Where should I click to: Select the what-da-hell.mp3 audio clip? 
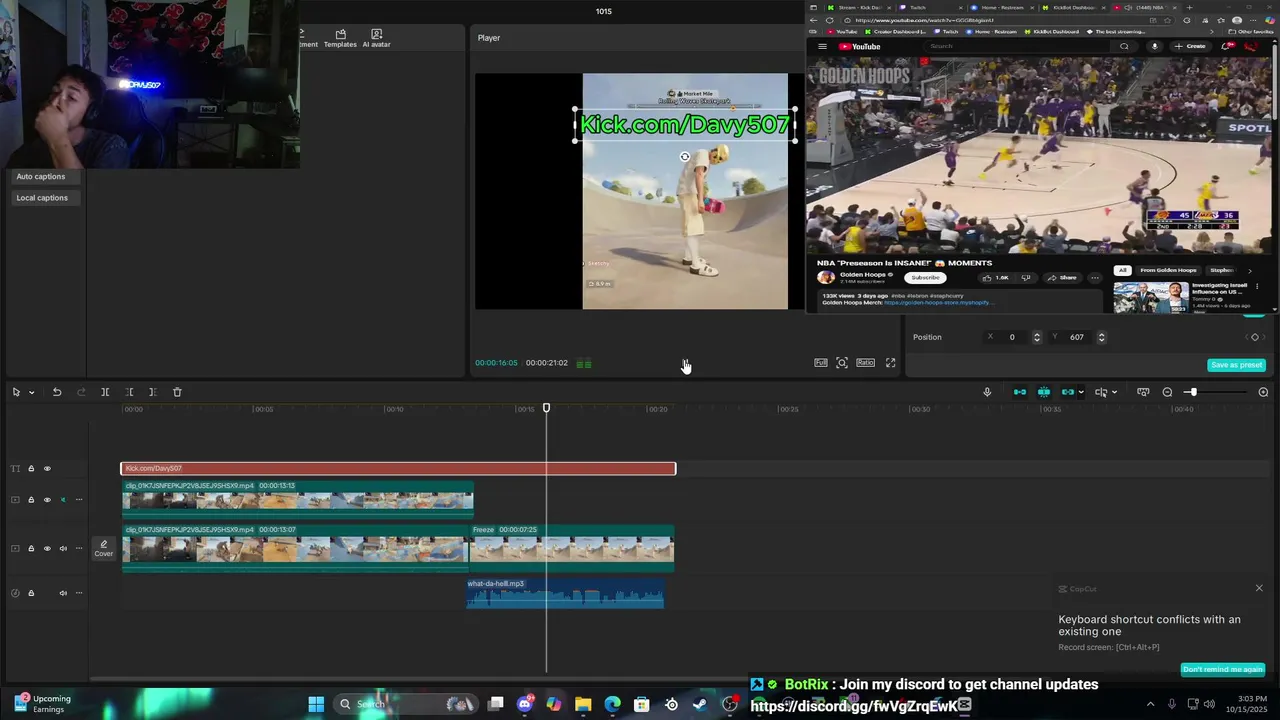(x=565, y=593)
